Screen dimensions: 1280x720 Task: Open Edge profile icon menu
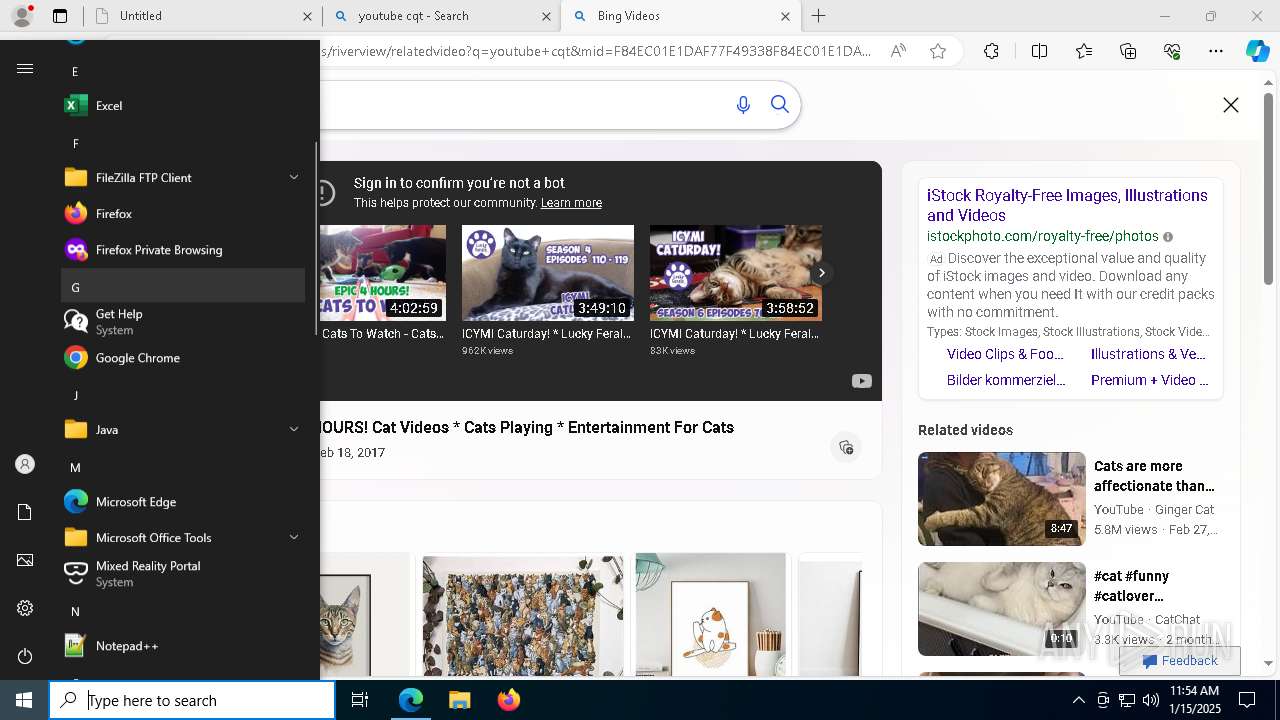pos(22,16)
